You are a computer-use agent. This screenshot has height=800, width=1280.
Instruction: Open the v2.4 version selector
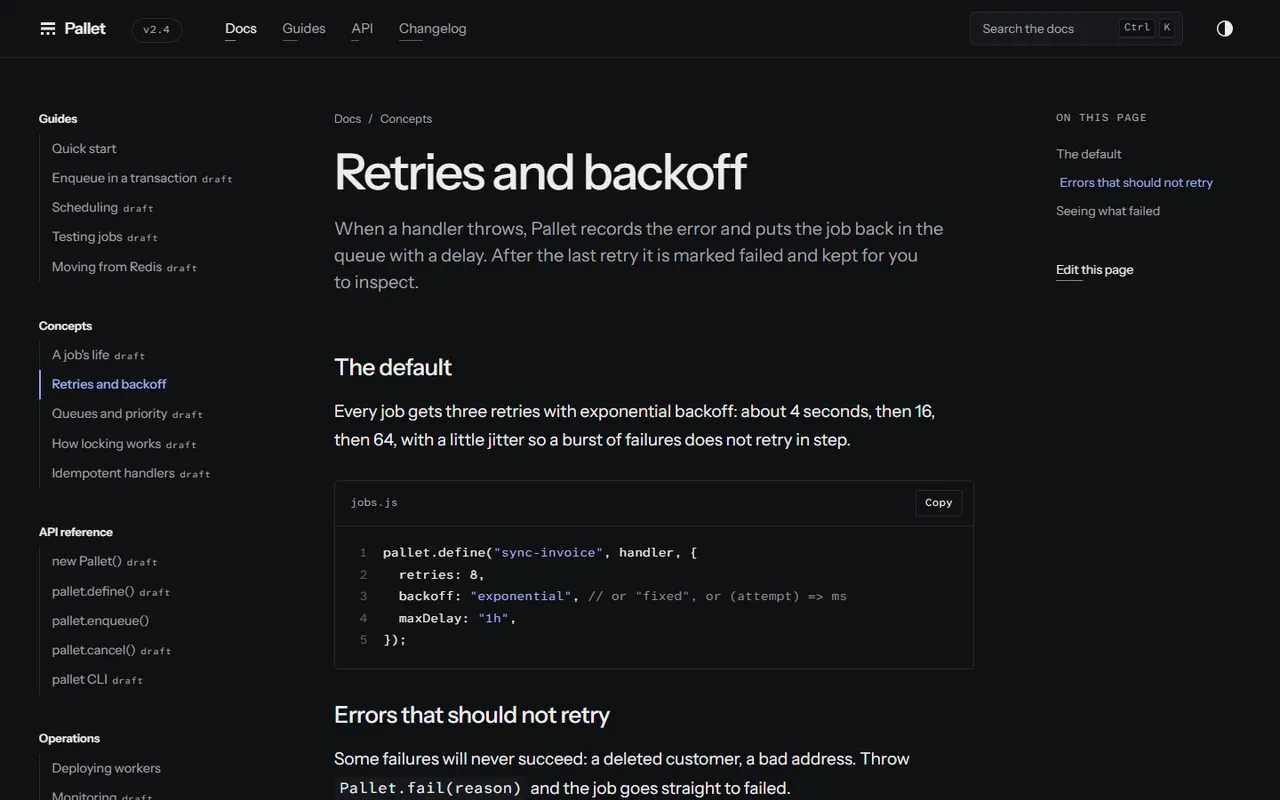(x=157, y=29)
